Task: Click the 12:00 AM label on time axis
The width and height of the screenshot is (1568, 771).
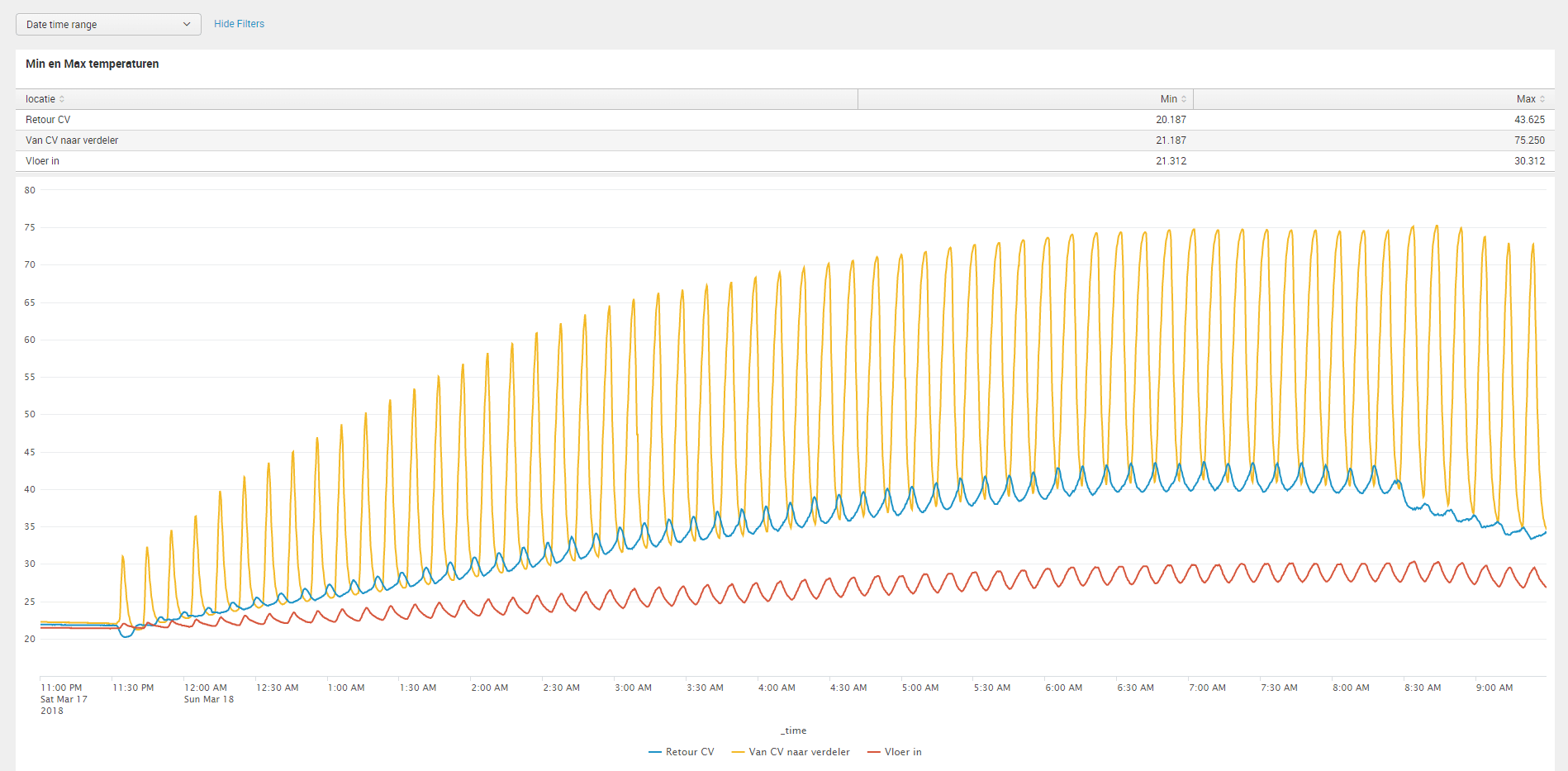Action: click(x=205, y=688)
